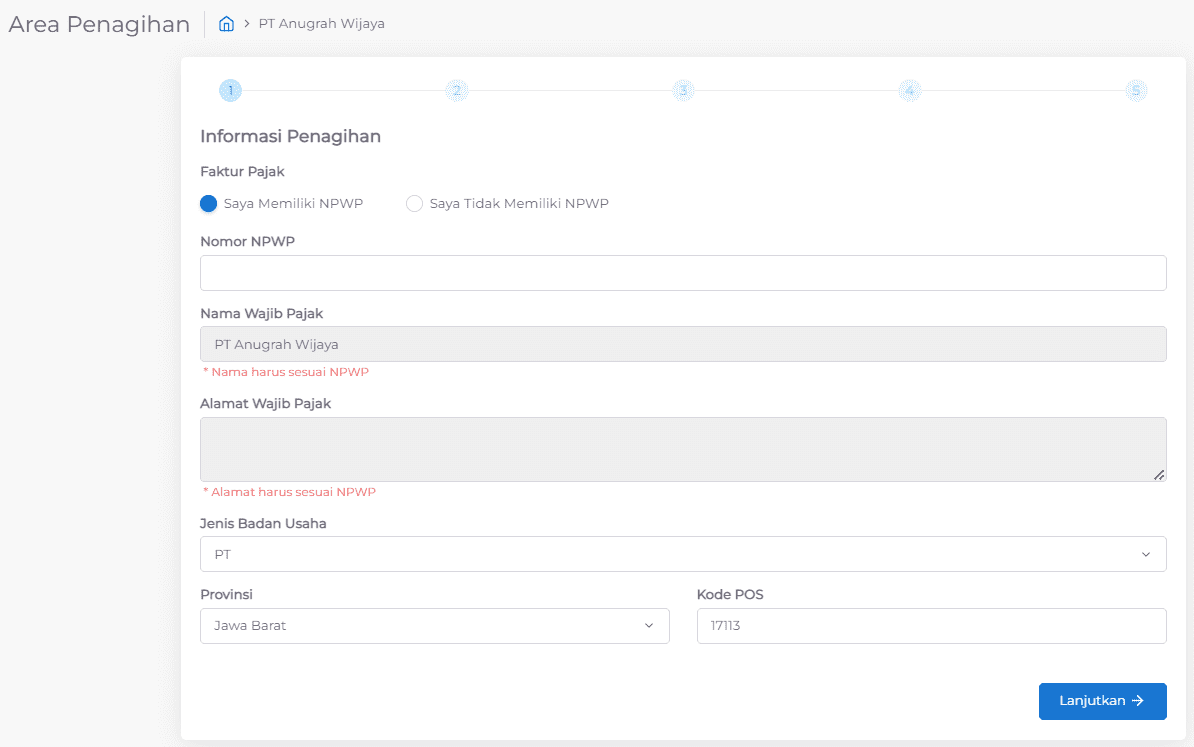
Task: Click step 5 circle indicator
Action: pos(1135,91)
